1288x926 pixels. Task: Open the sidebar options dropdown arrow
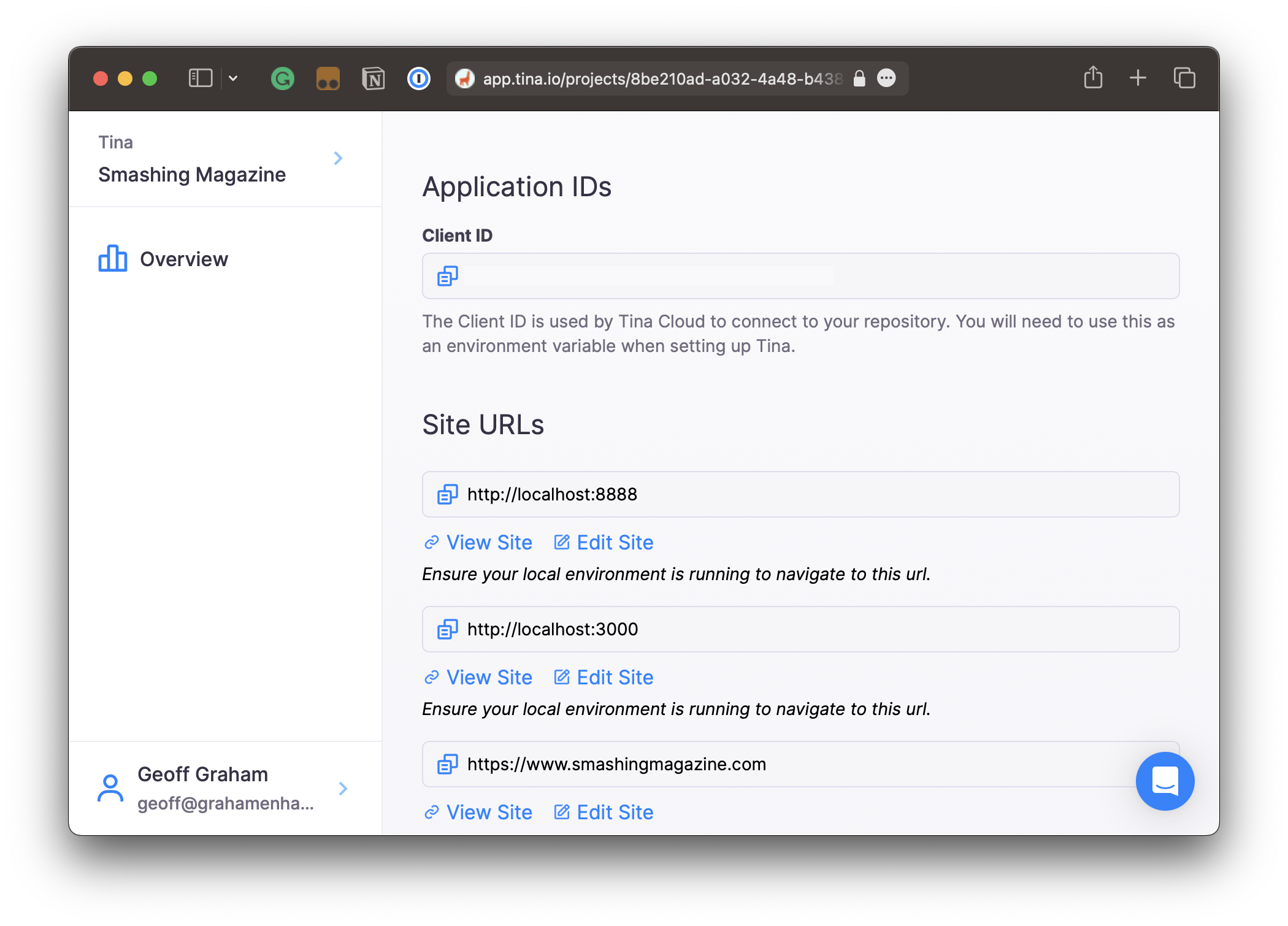pos(232,78)
